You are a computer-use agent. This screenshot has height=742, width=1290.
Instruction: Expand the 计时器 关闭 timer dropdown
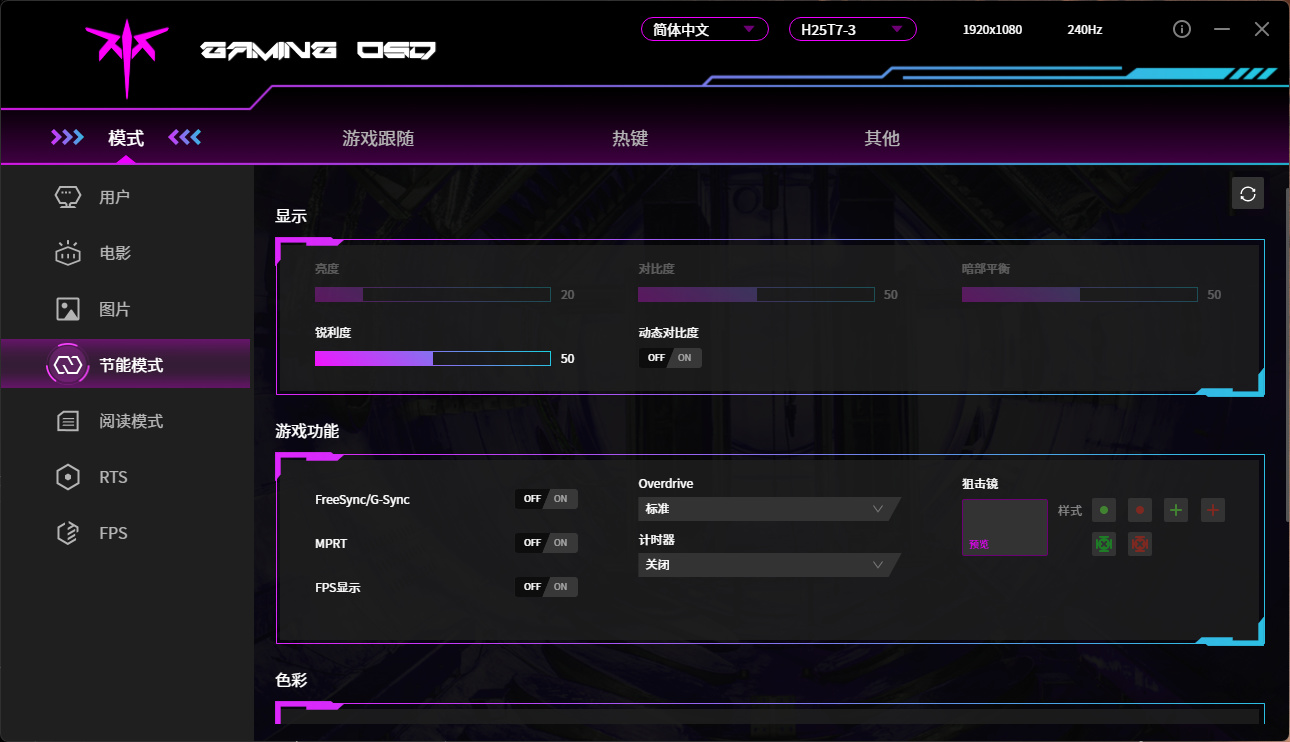tap(769, 565)
